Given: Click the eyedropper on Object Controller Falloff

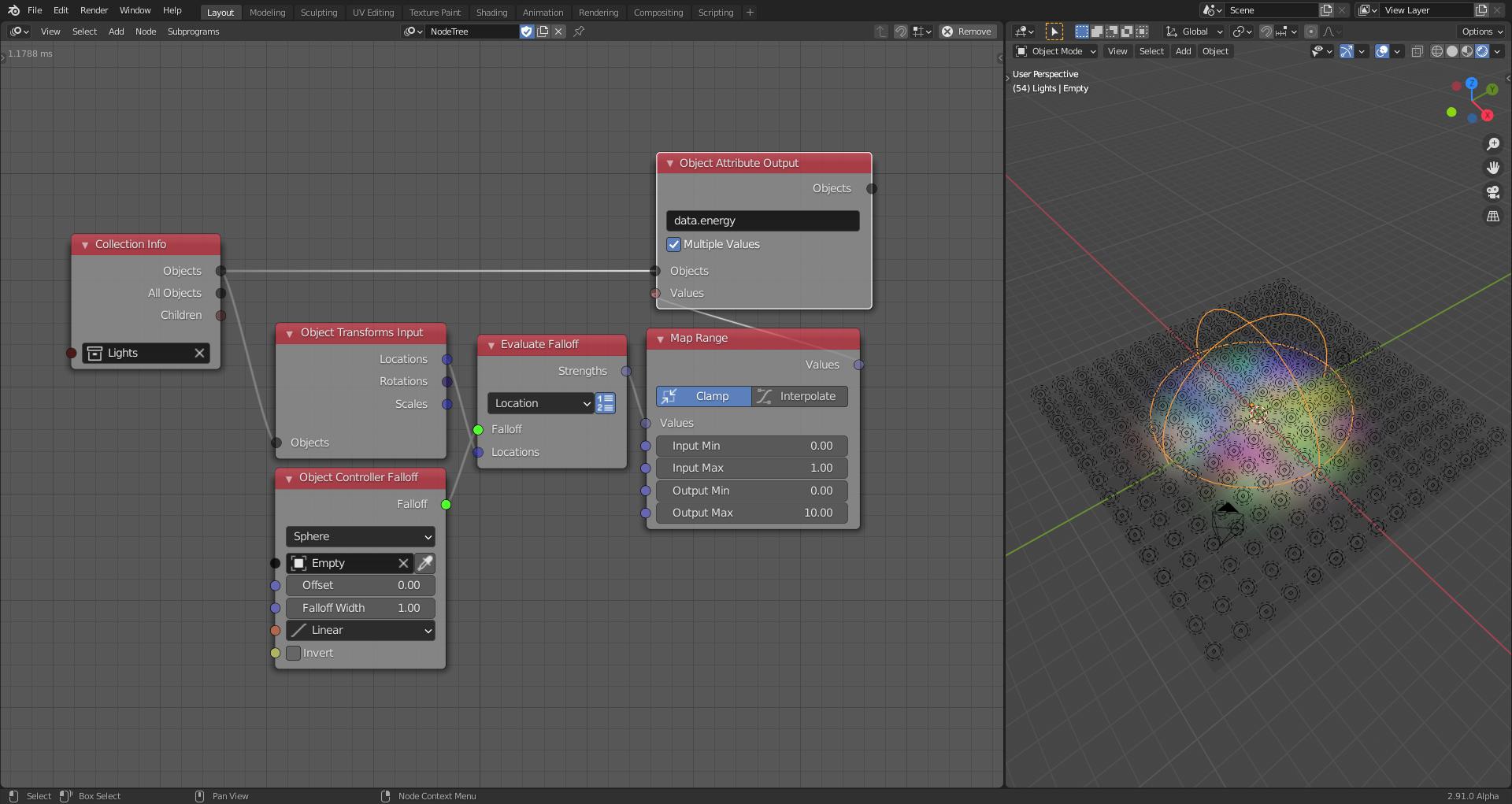Looking at the screenshot, I should point(425,563).
